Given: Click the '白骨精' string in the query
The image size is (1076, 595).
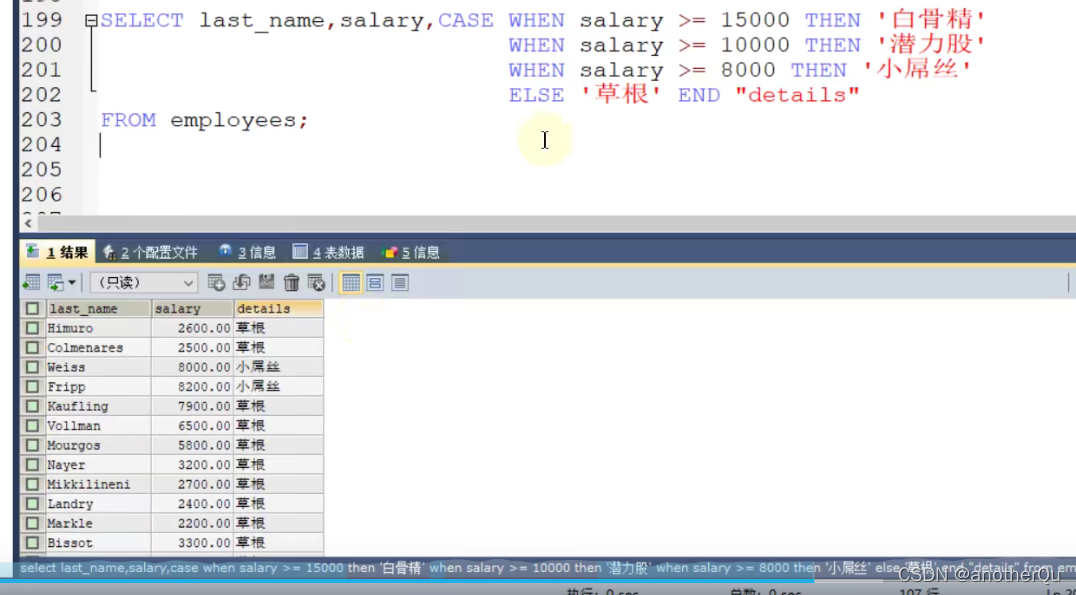Looking at the screenshot, I should pos(932,21).
